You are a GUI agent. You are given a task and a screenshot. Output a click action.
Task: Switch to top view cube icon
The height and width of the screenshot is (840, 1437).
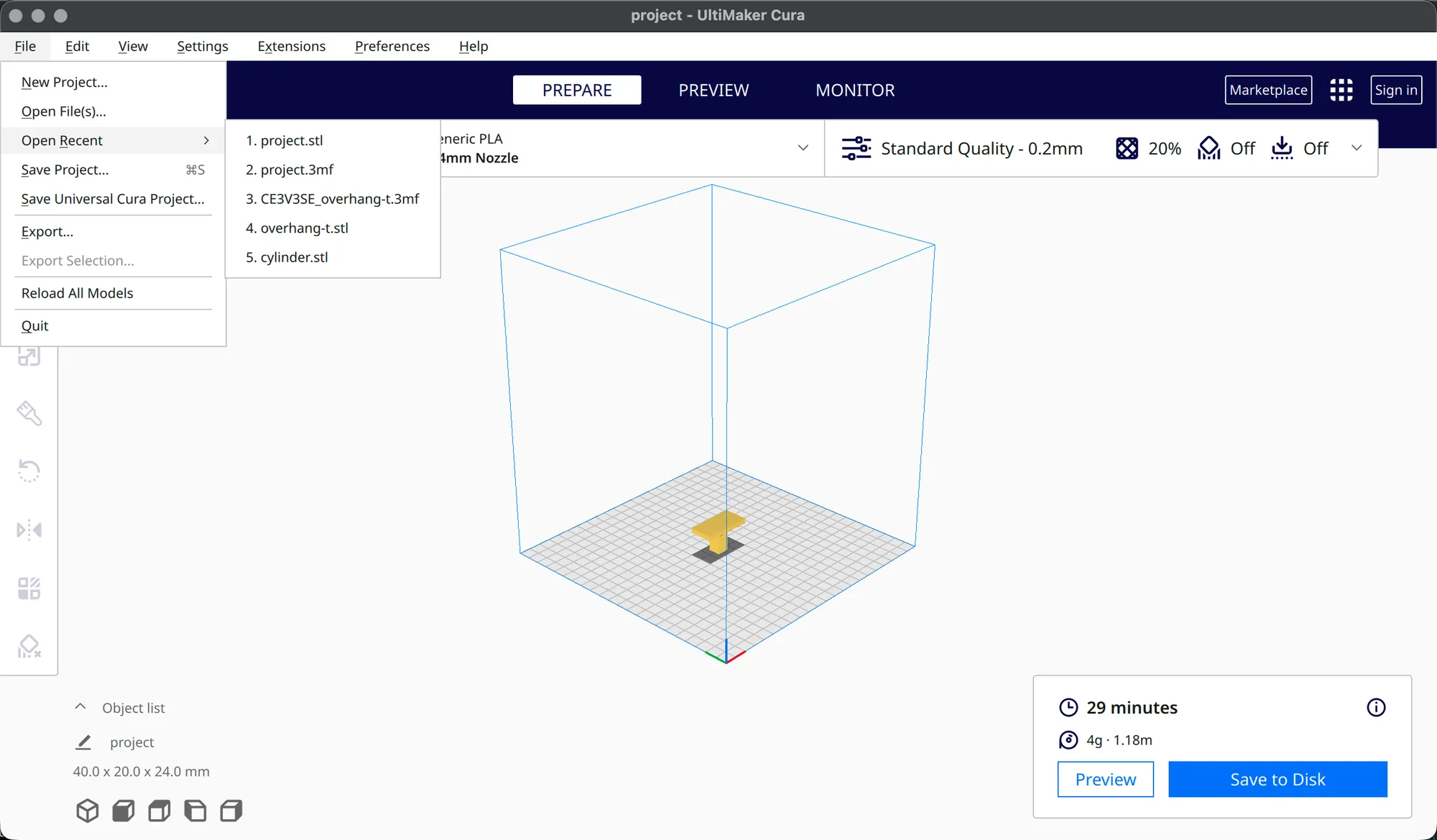(160, 811)
